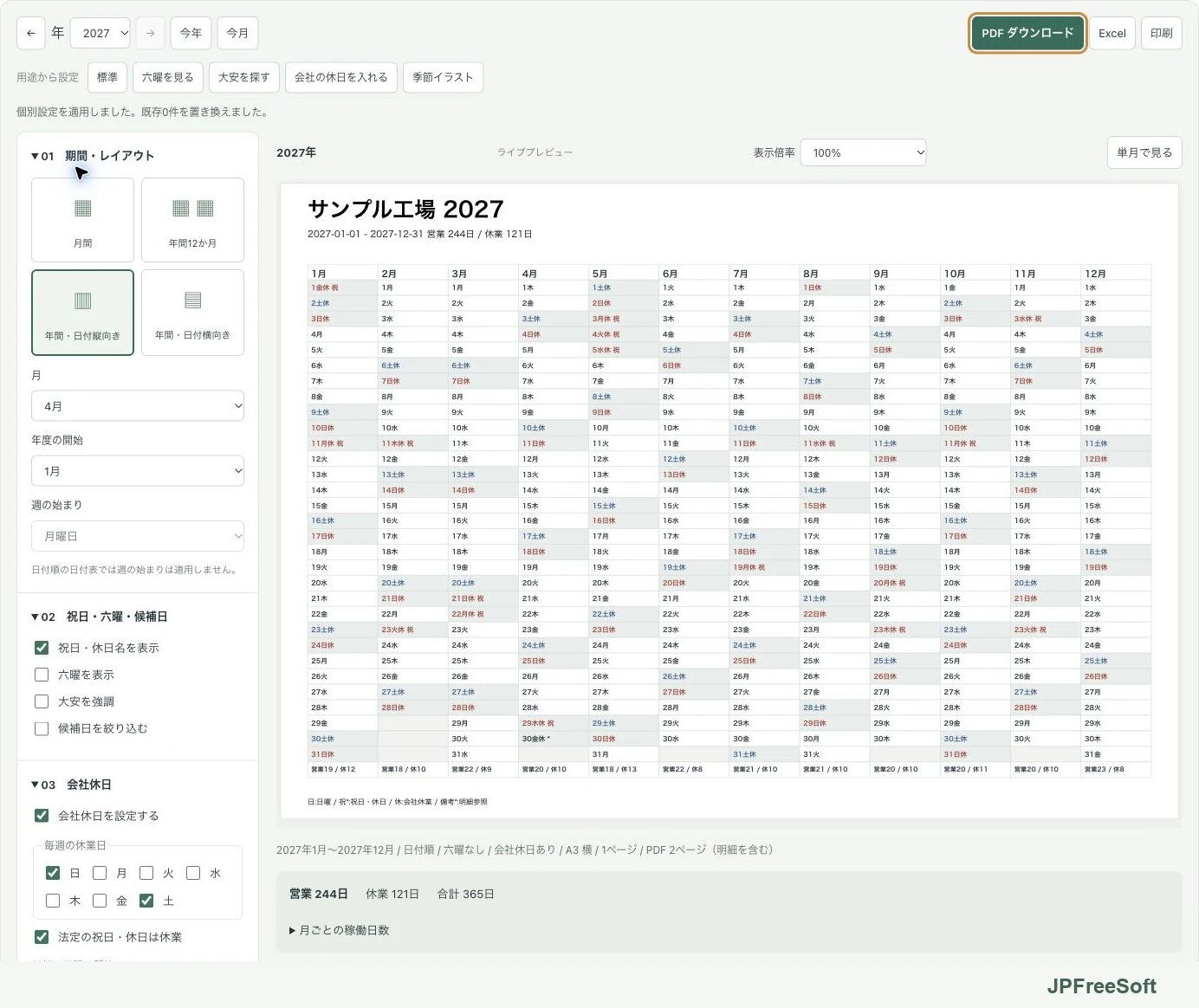Screen dimensions: 1199x1008
Task: Apply the 会社の休日を入れる preset
Action: [x=341, y=77]
